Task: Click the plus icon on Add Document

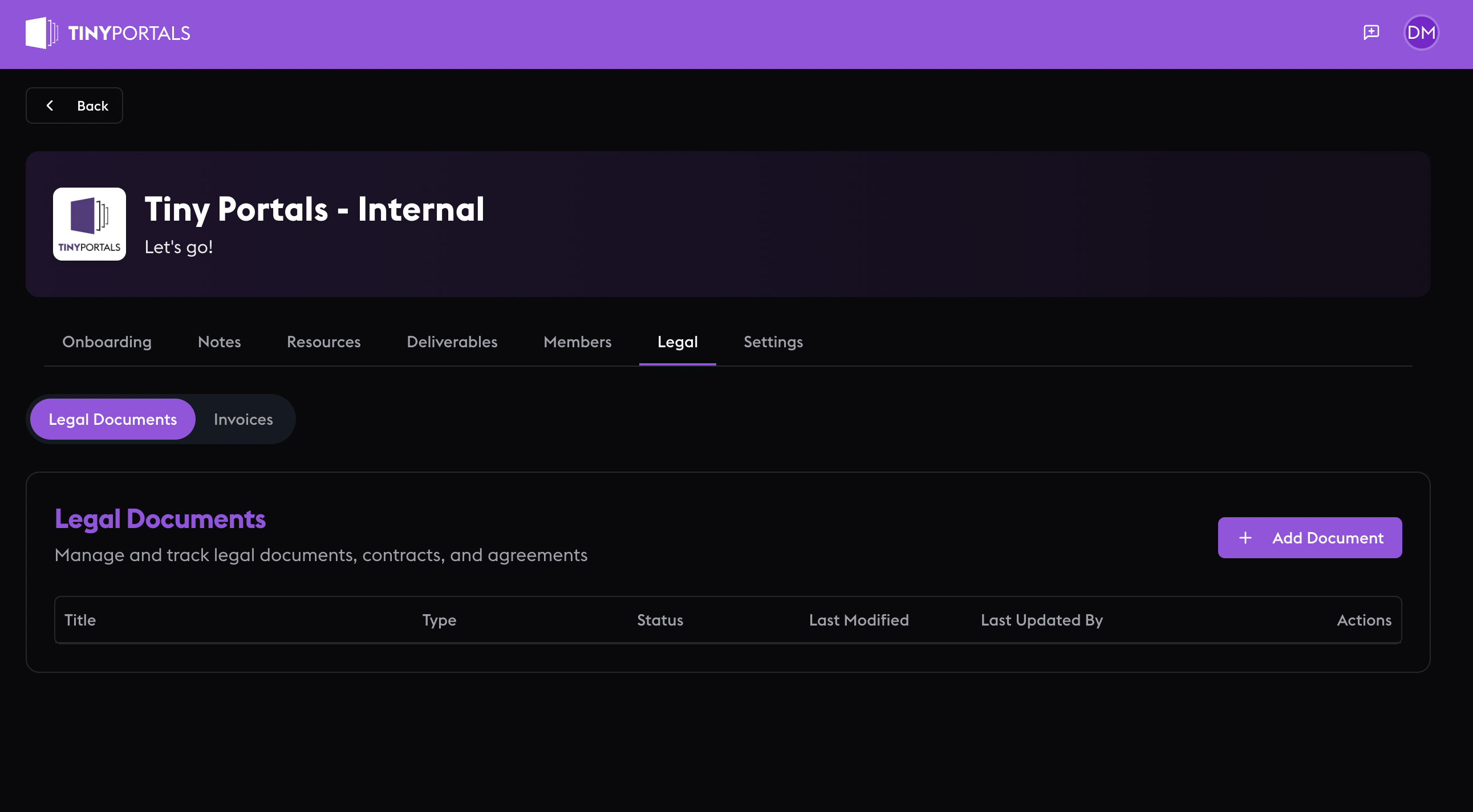Action: (1245, 538)
